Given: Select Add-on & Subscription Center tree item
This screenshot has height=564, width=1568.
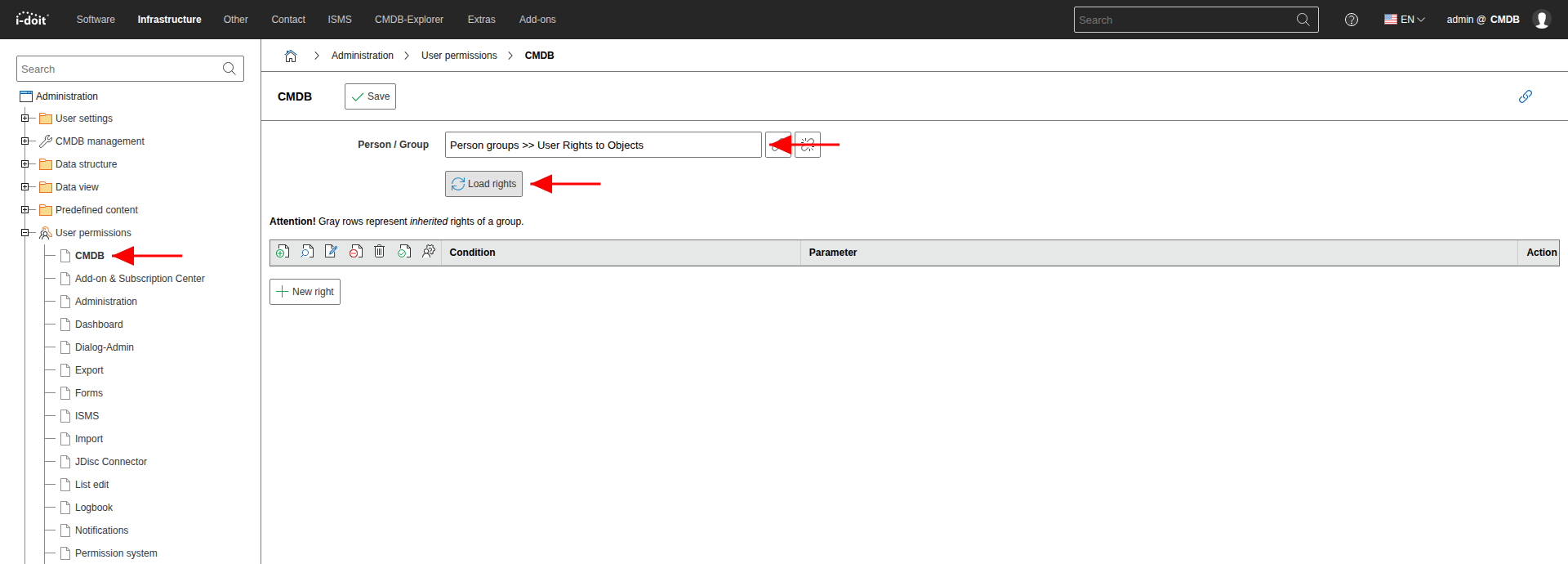Looking at the screenshot, I should 140,279.
